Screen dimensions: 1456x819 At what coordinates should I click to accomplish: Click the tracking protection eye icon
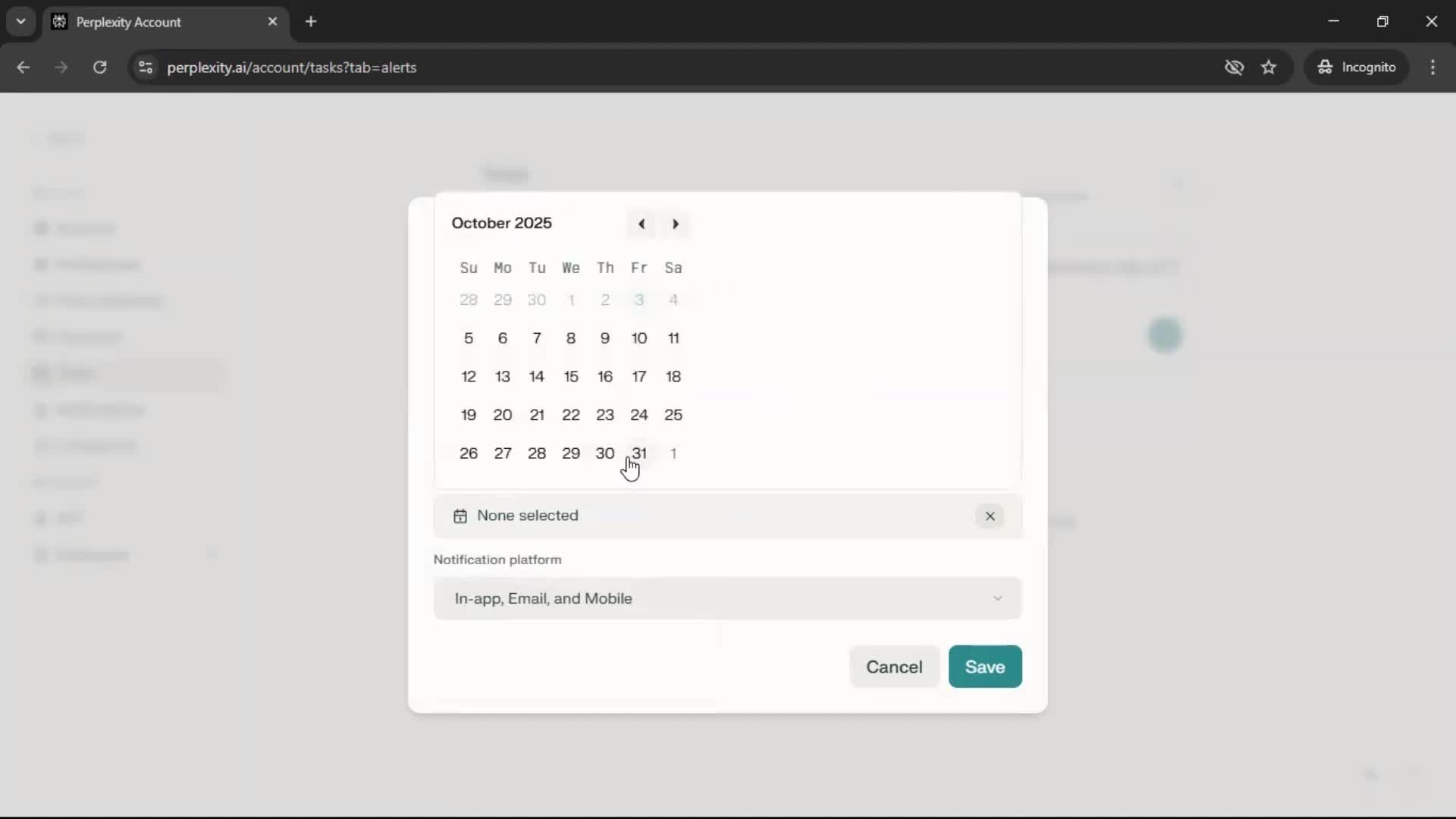(1234, 67)
